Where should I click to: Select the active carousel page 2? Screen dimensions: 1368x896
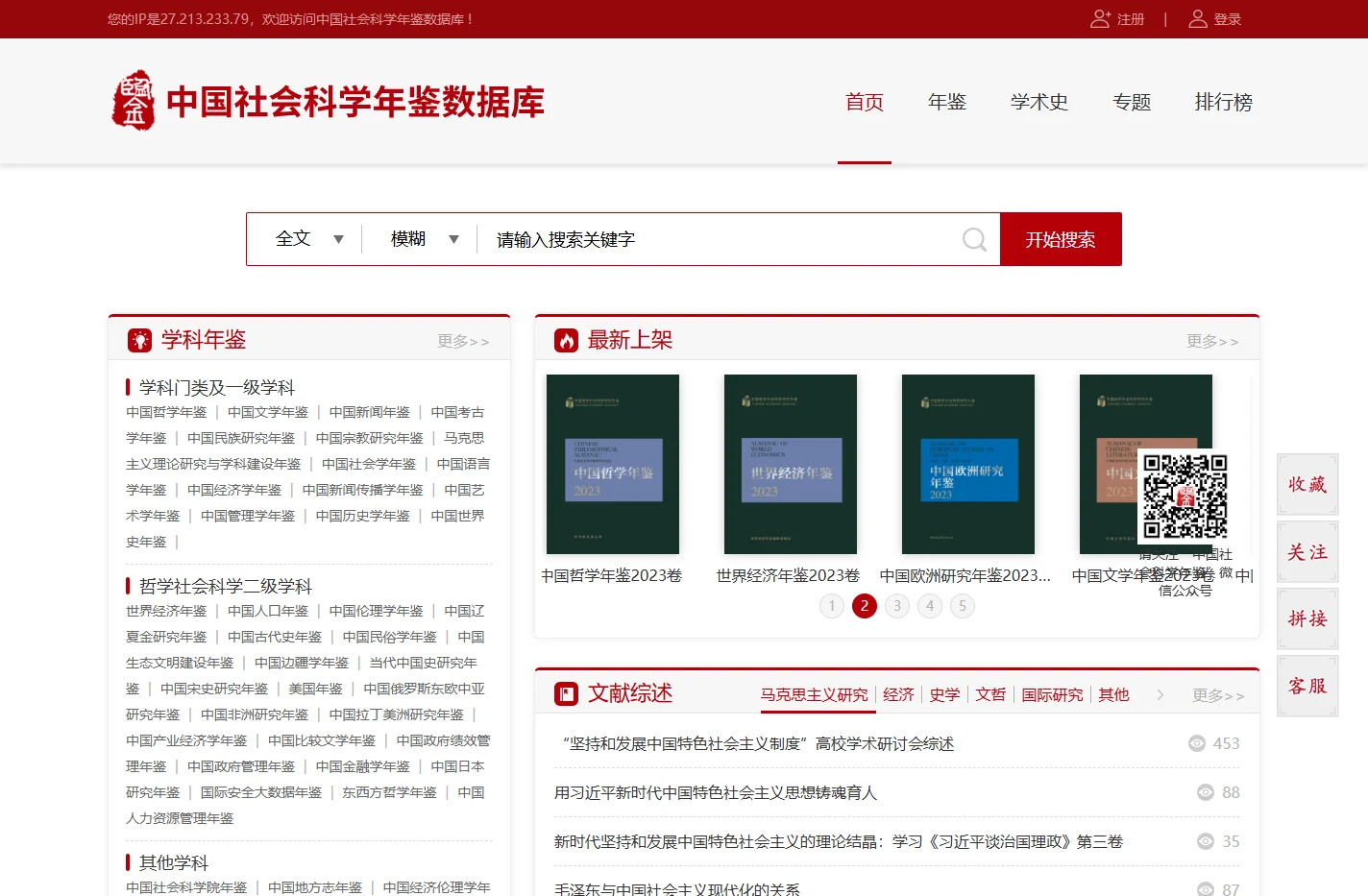(865, 606)
